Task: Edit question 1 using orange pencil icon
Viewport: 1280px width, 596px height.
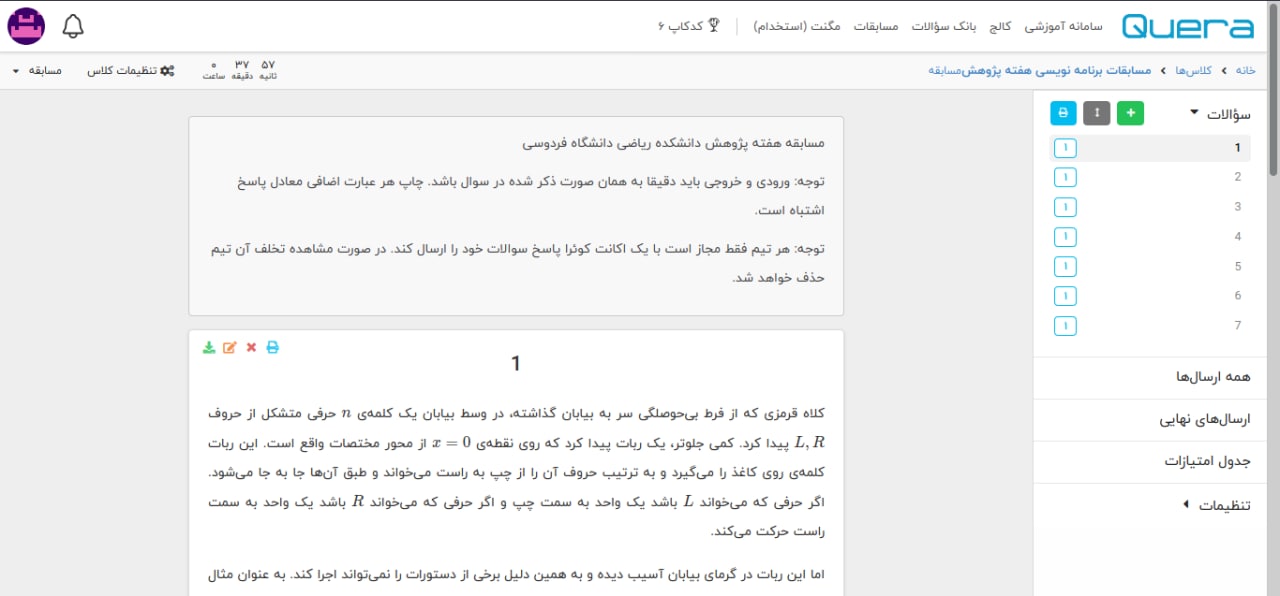Action: pos(230,348)
